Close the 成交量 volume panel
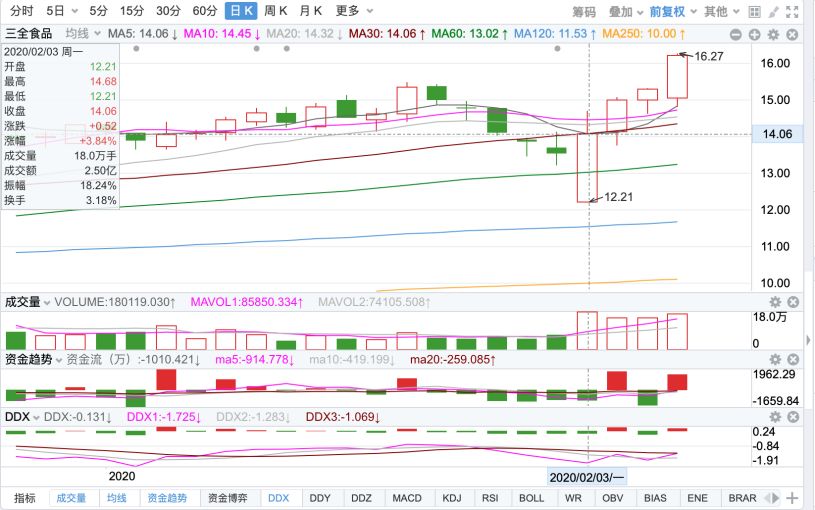This screenshot has height=510, width=815. tap(793, 302)
